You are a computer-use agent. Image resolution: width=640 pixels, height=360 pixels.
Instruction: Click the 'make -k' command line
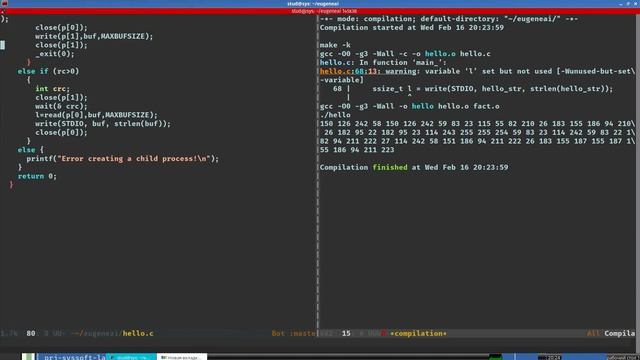click(335, 45)
